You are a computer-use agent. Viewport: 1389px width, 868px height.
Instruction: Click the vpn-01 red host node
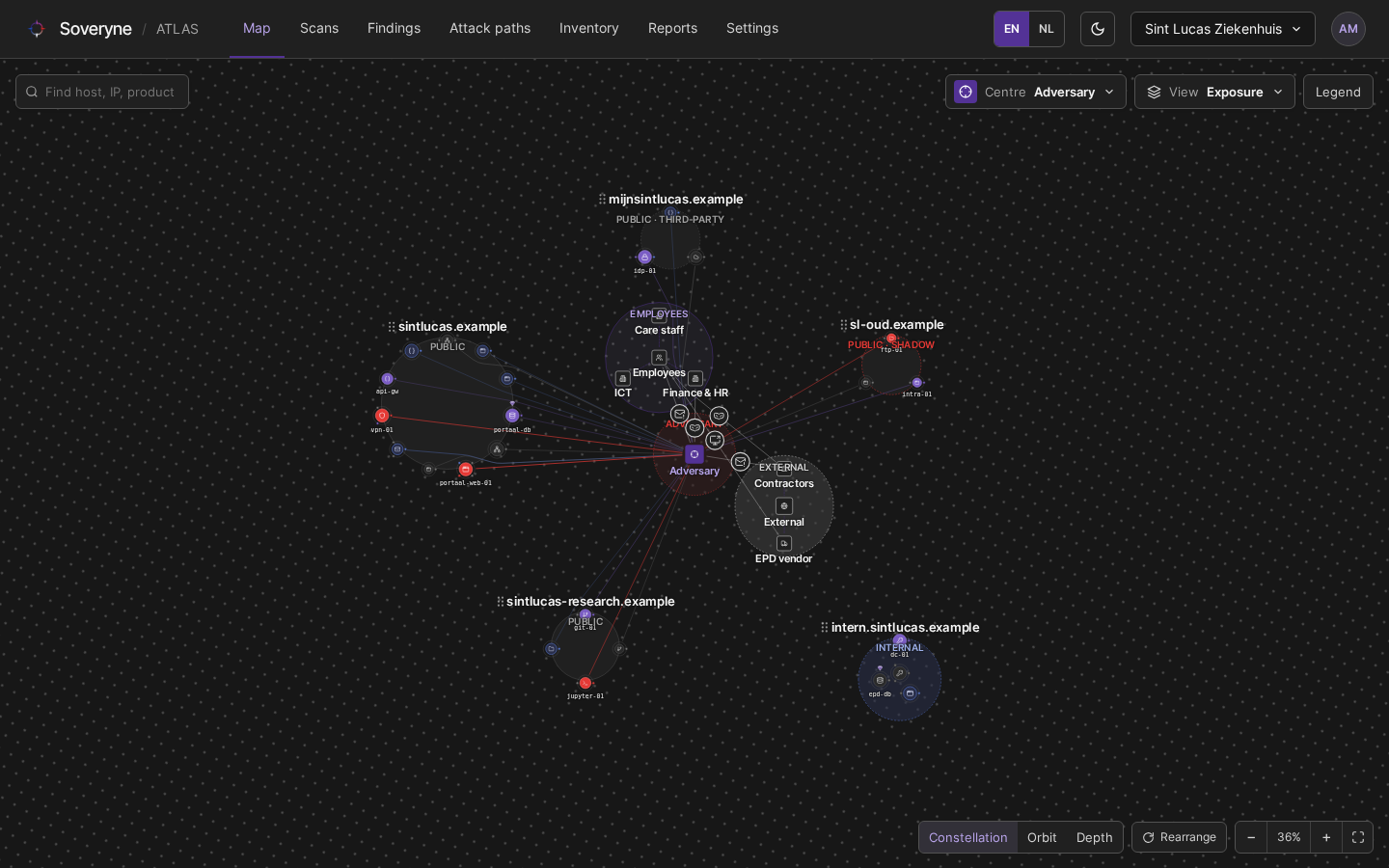382,416
